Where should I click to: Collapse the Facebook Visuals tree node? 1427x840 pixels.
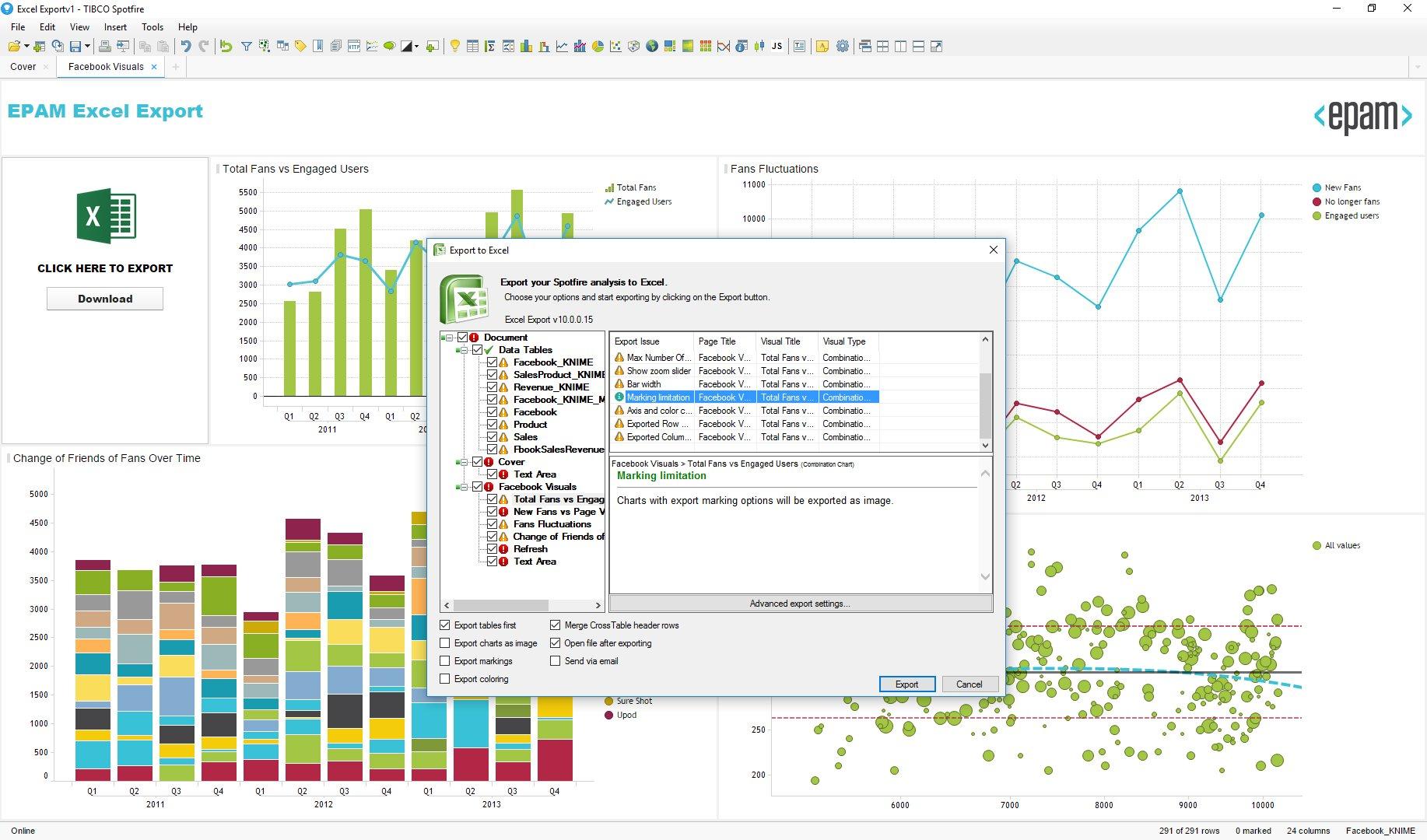(x=464, y=487)
